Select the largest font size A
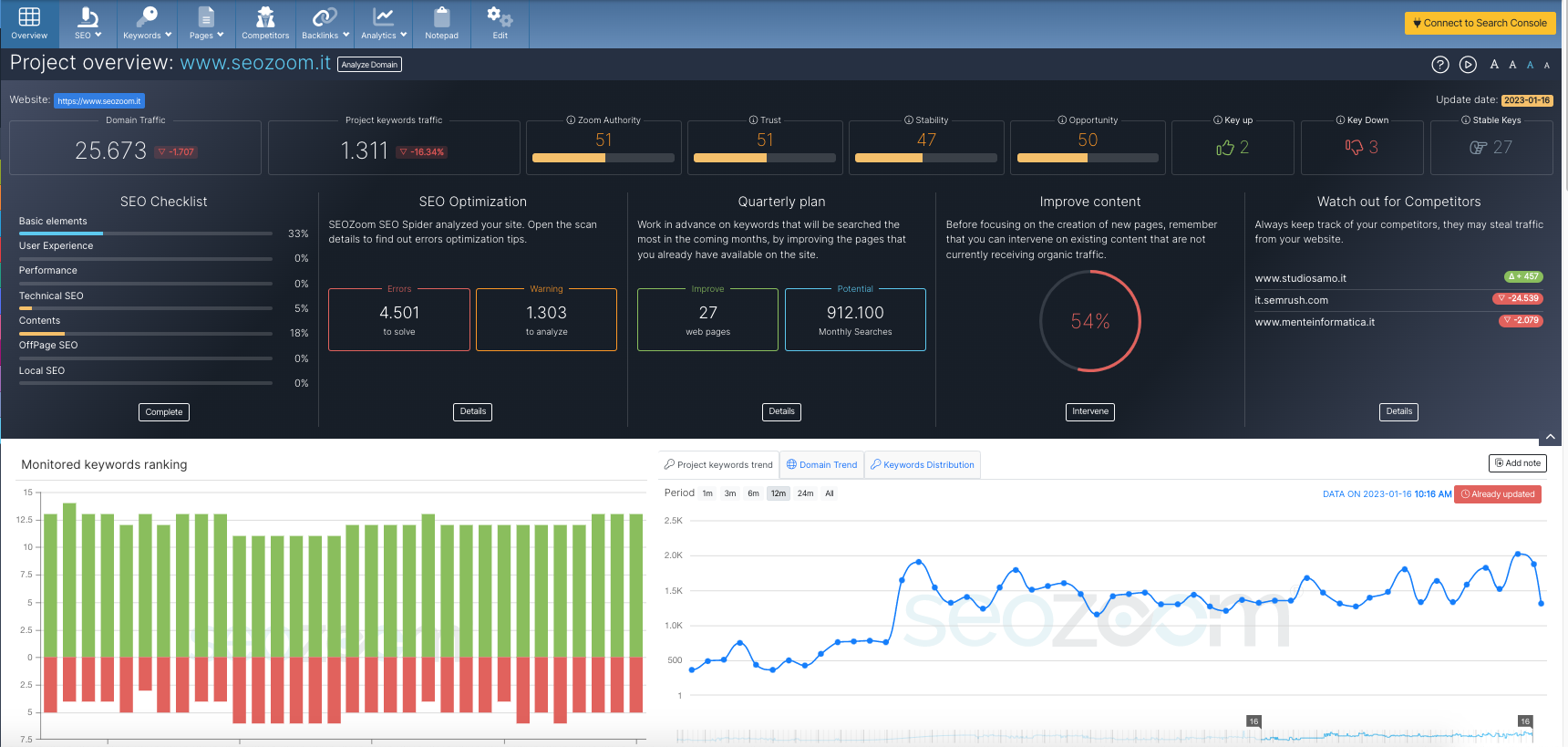The width and height of the screenshot is (1568, 747). coord(1494,65)
